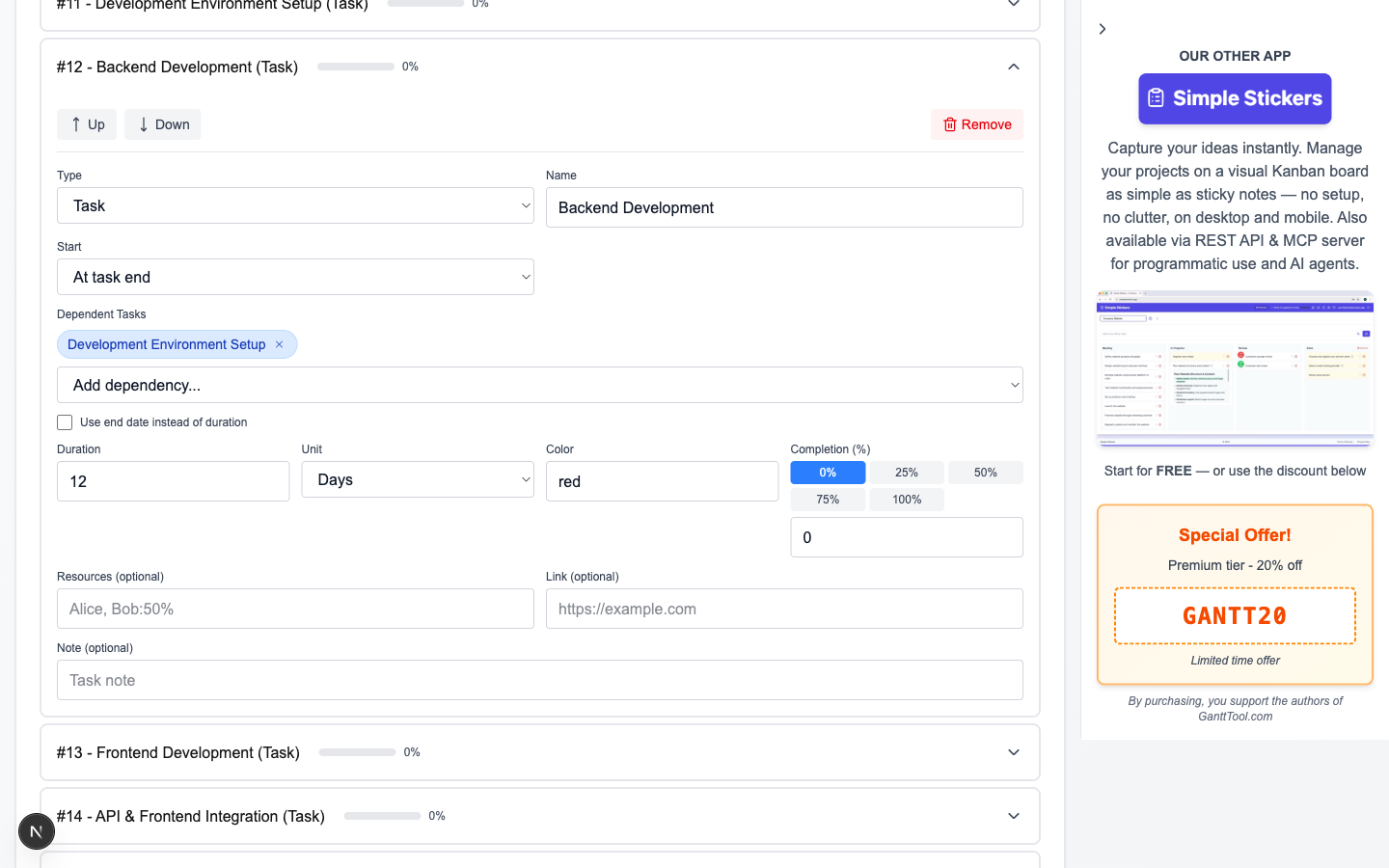
Task: Click the completion percentage number field
Action: click(907, 537)
